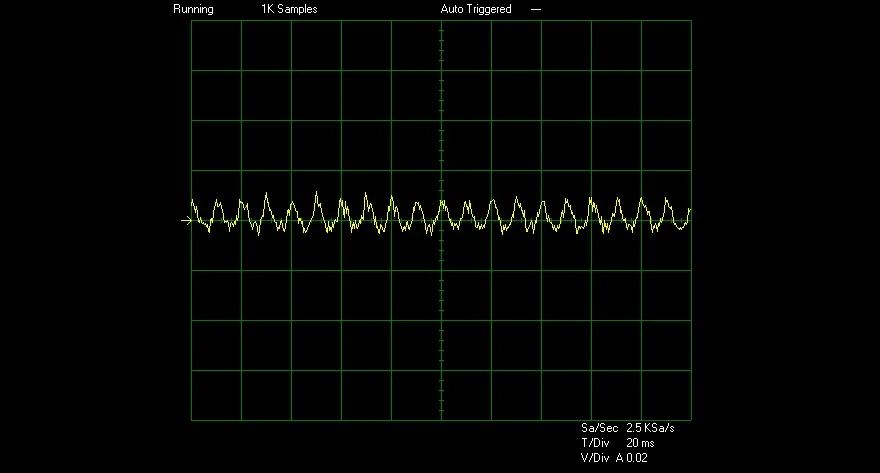
Task: Click the "A 0.02" volts per division value
Action: pos(631,458)
